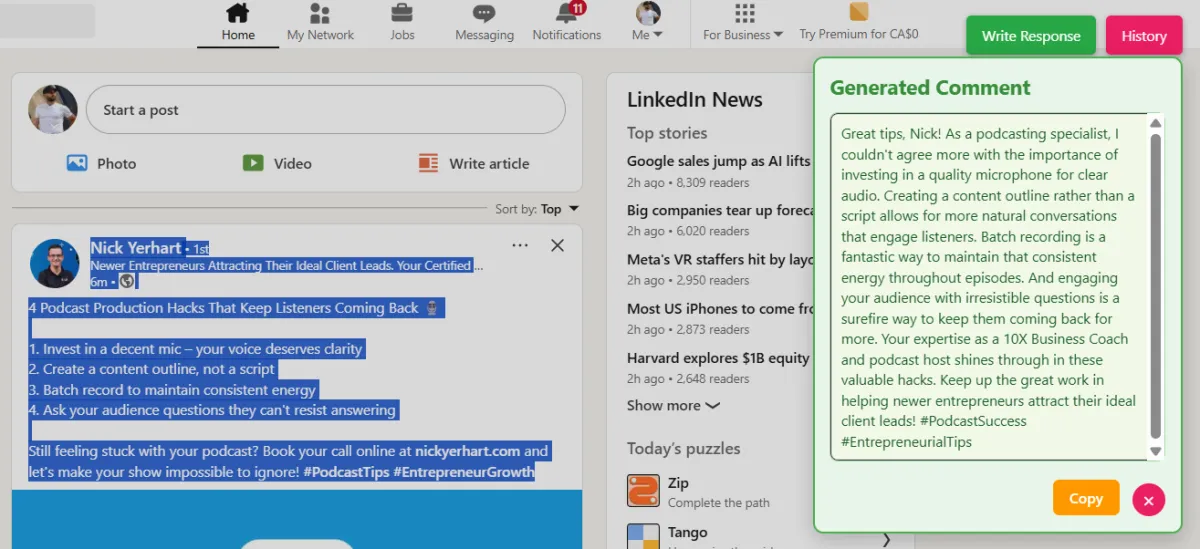Open the History panel
The width and height of the screenshot is (1200, 549).
pos(1144,35)
